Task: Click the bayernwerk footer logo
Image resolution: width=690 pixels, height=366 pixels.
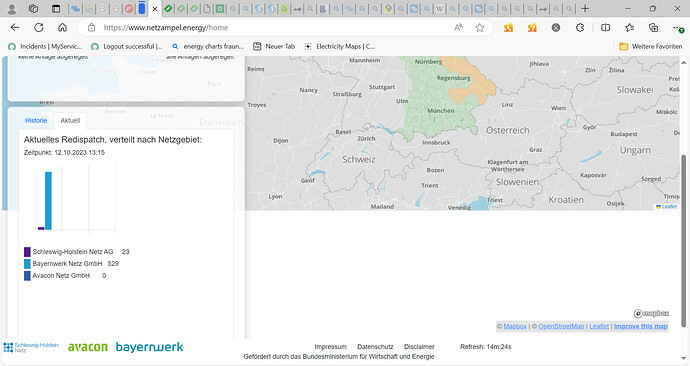Action: coord(150,347)
